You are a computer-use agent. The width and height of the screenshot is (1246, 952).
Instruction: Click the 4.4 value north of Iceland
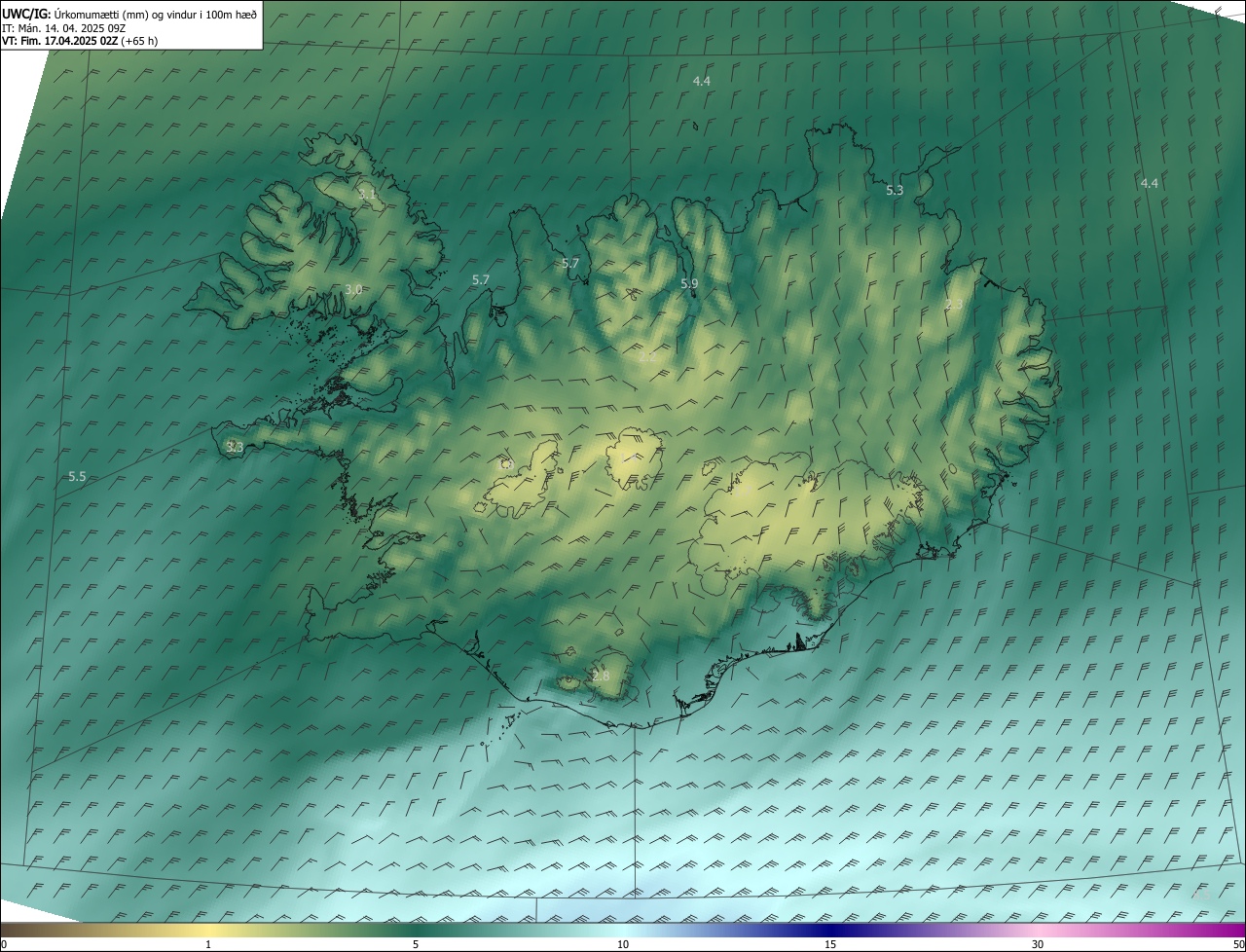pos(701,81)
